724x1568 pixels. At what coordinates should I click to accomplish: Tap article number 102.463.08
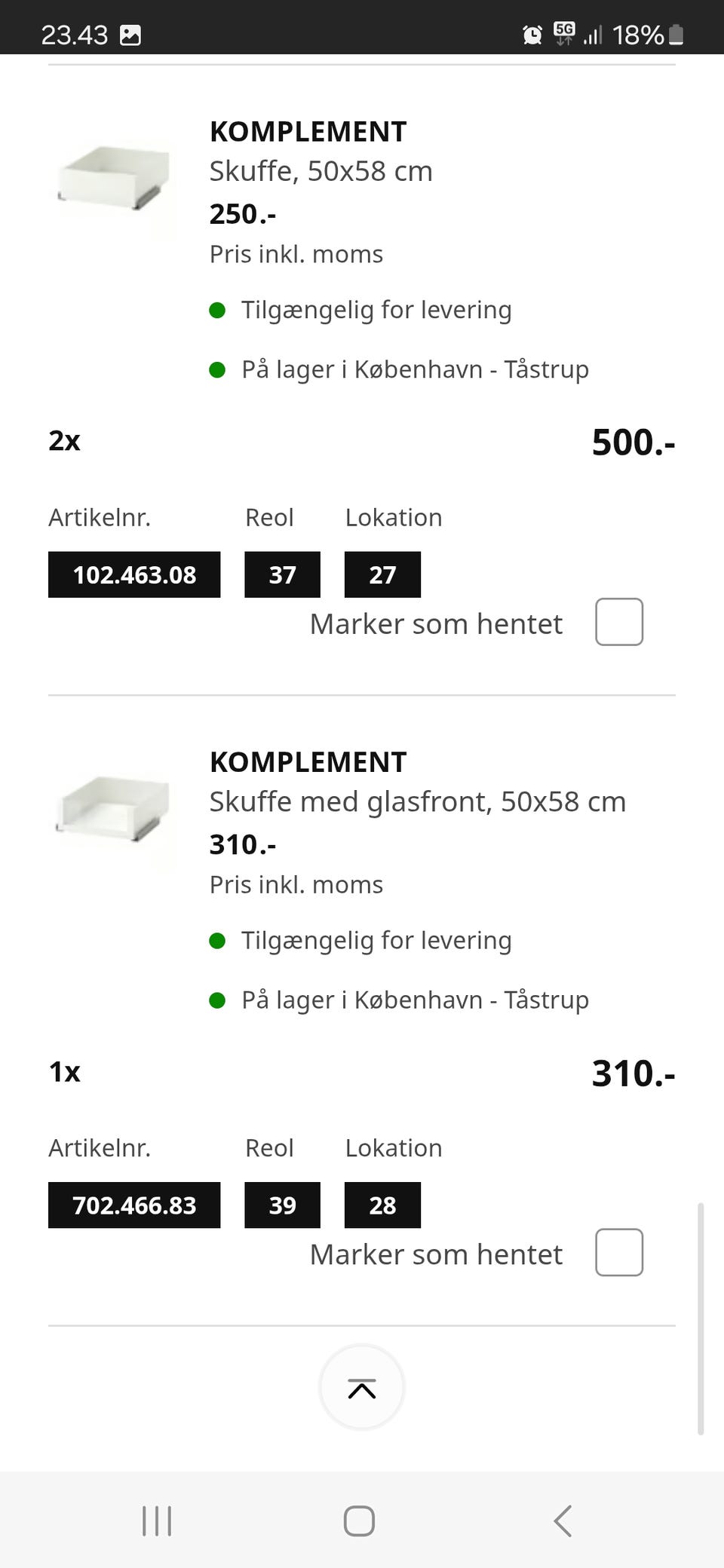pos(134,575)
